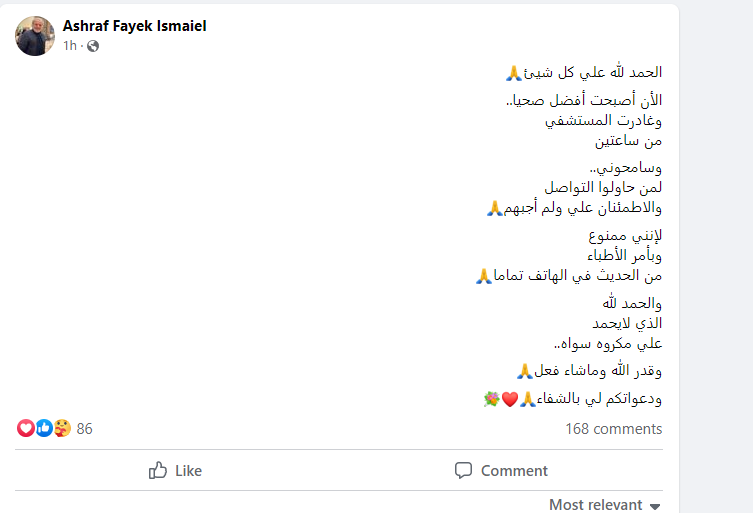Click the Care hugging-face reaction icon
The width and height of the screenshot is (753, 513).
click(x=62, y=428)
